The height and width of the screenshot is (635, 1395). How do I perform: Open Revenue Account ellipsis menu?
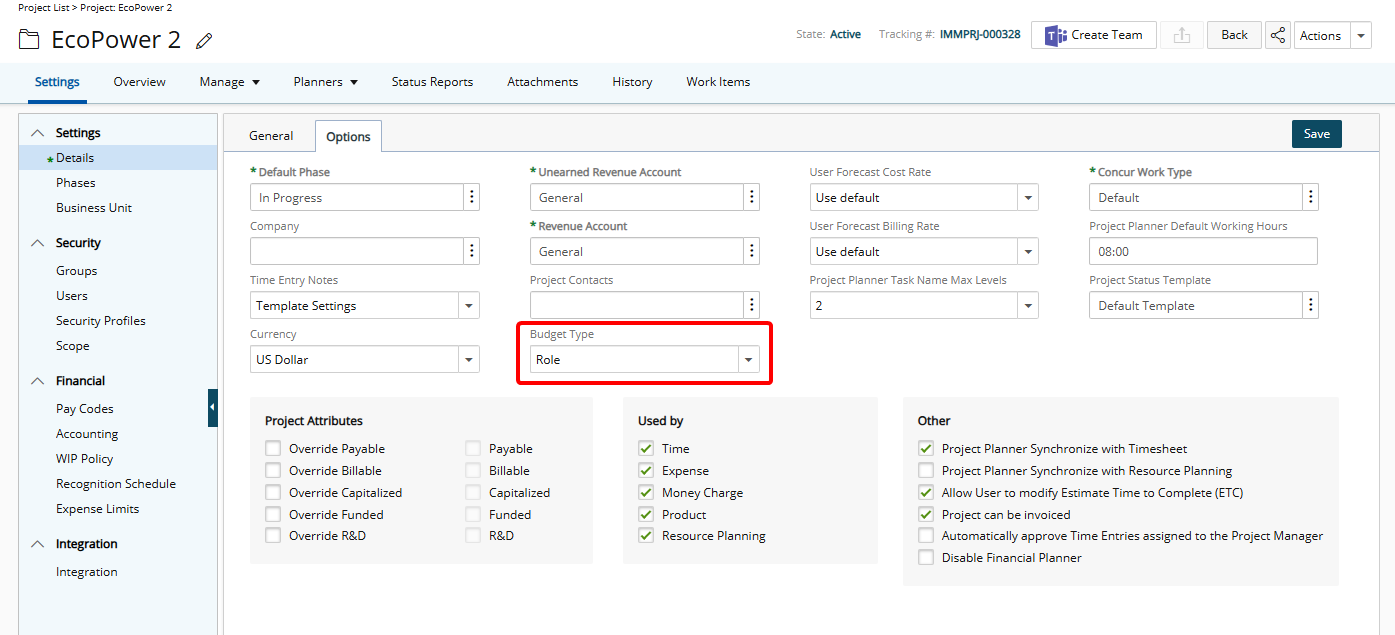[752, 251]
